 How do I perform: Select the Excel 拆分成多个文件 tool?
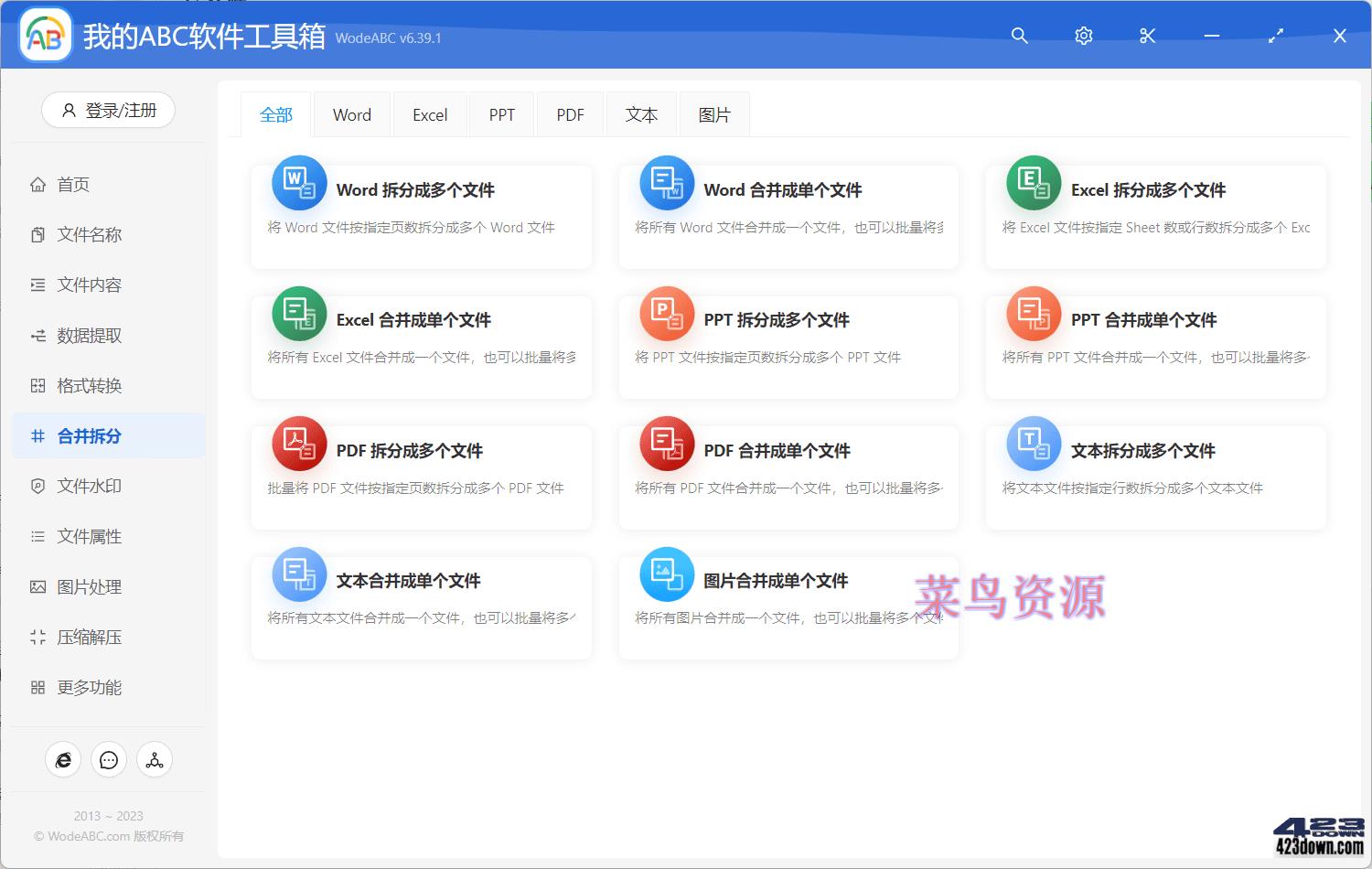[1154, 217]
